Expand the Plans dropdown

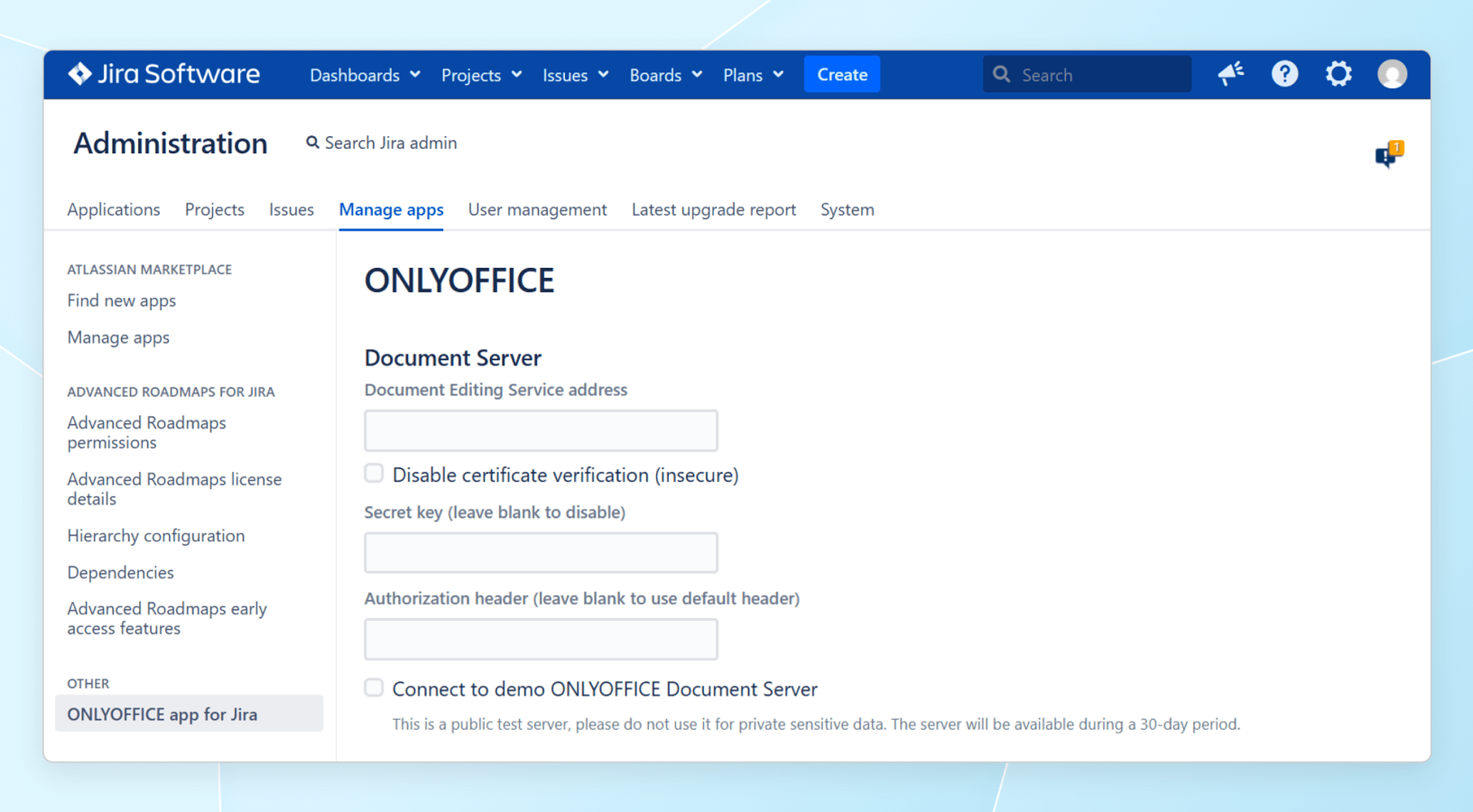tap(753, 75)
